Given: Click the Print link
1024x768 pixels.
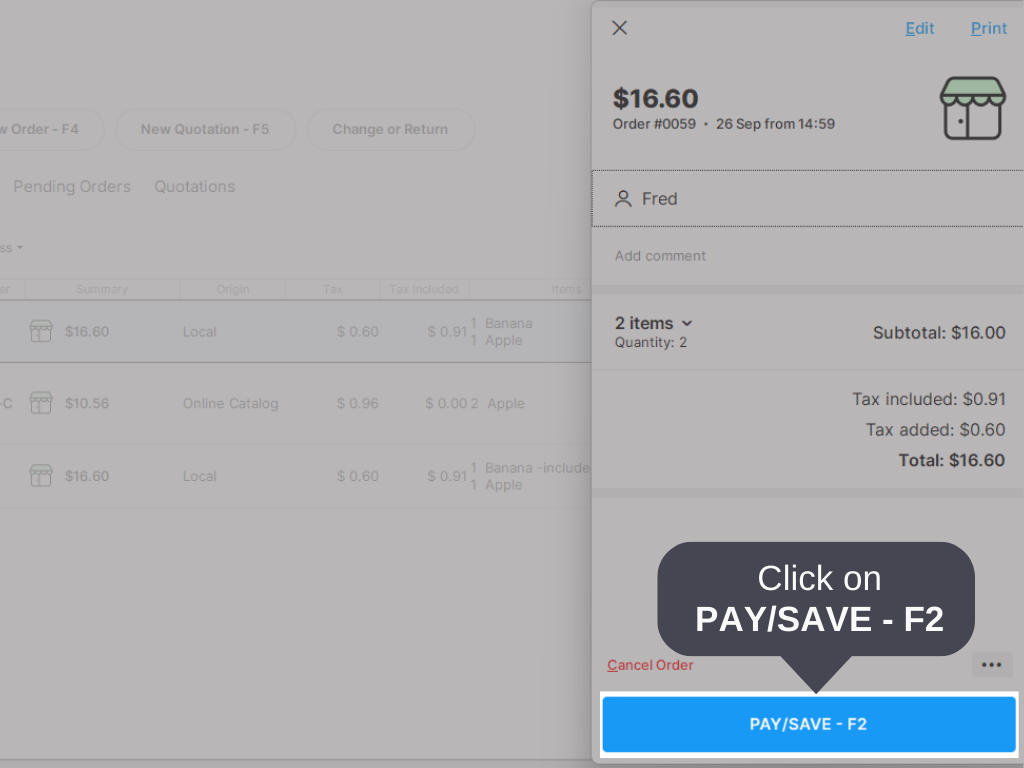Looking at the screenshot, I should tap(988, 28).
